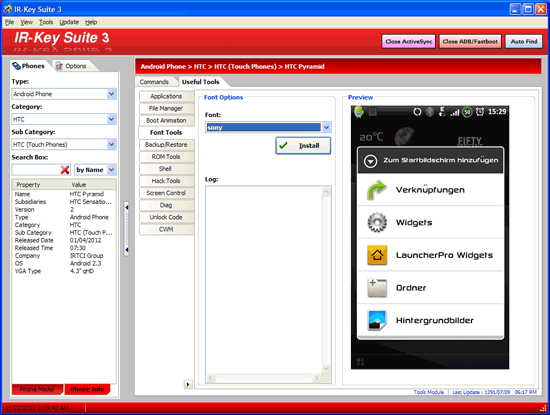Open the Diag tool section
The height and width of the screenshot is (415, 550).
(x=166, y=205)
